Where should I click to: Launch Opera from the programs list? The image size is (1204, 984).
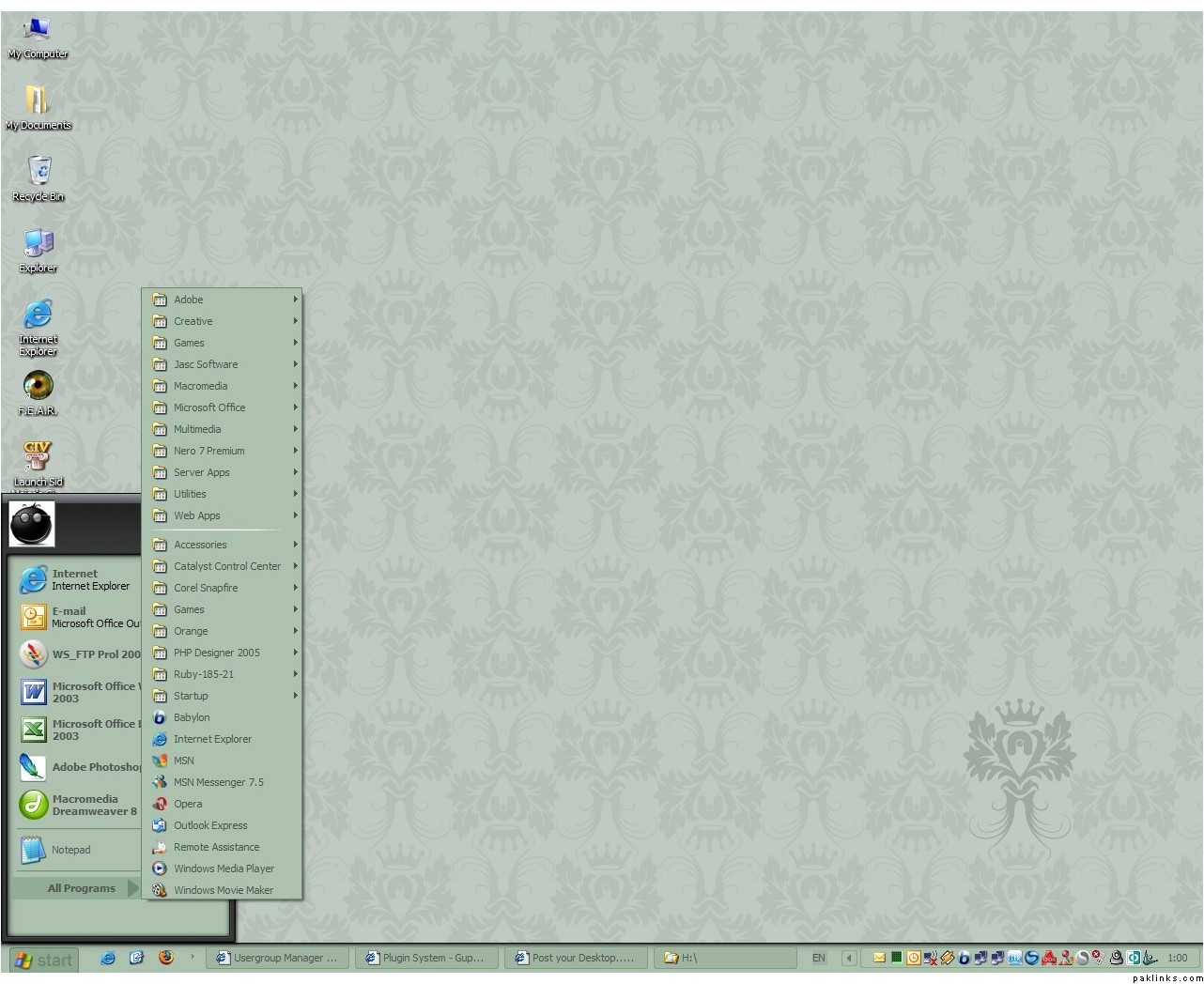tap(188, 804)
